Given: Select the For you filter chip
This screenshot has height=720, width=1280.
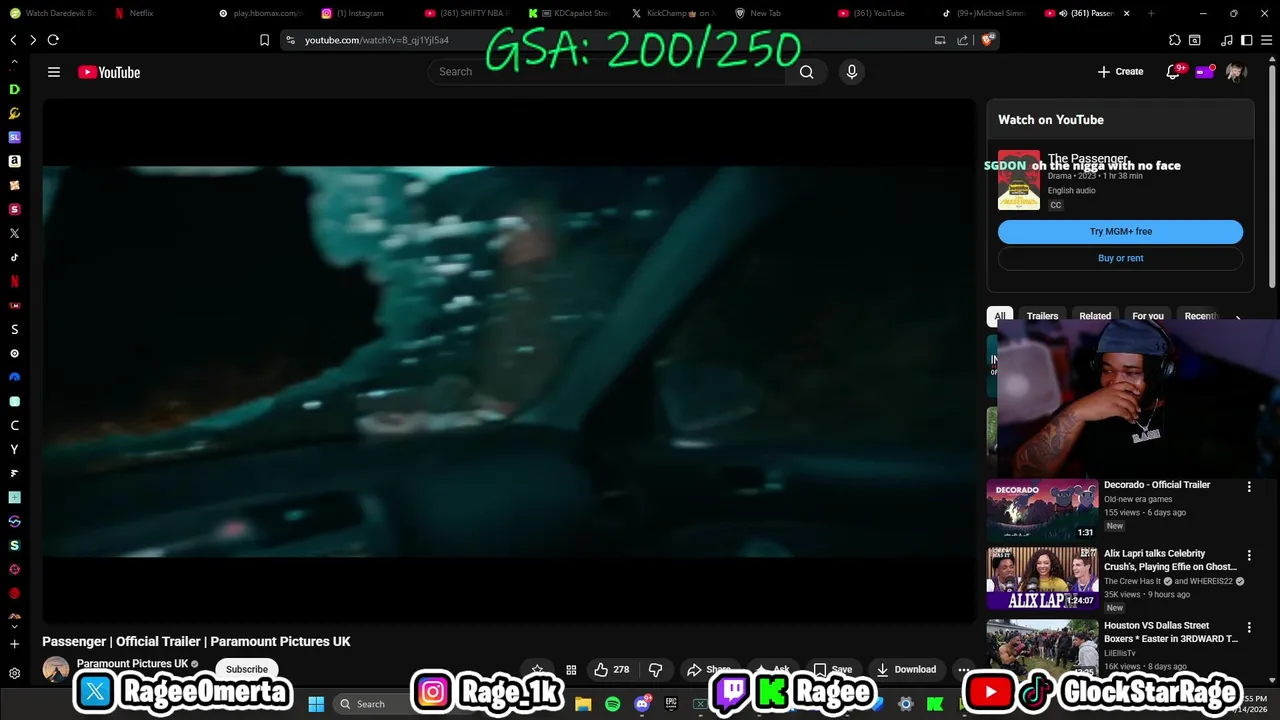Looking at the screenshot, I should pyautogui.click(x=1148, y=316).
